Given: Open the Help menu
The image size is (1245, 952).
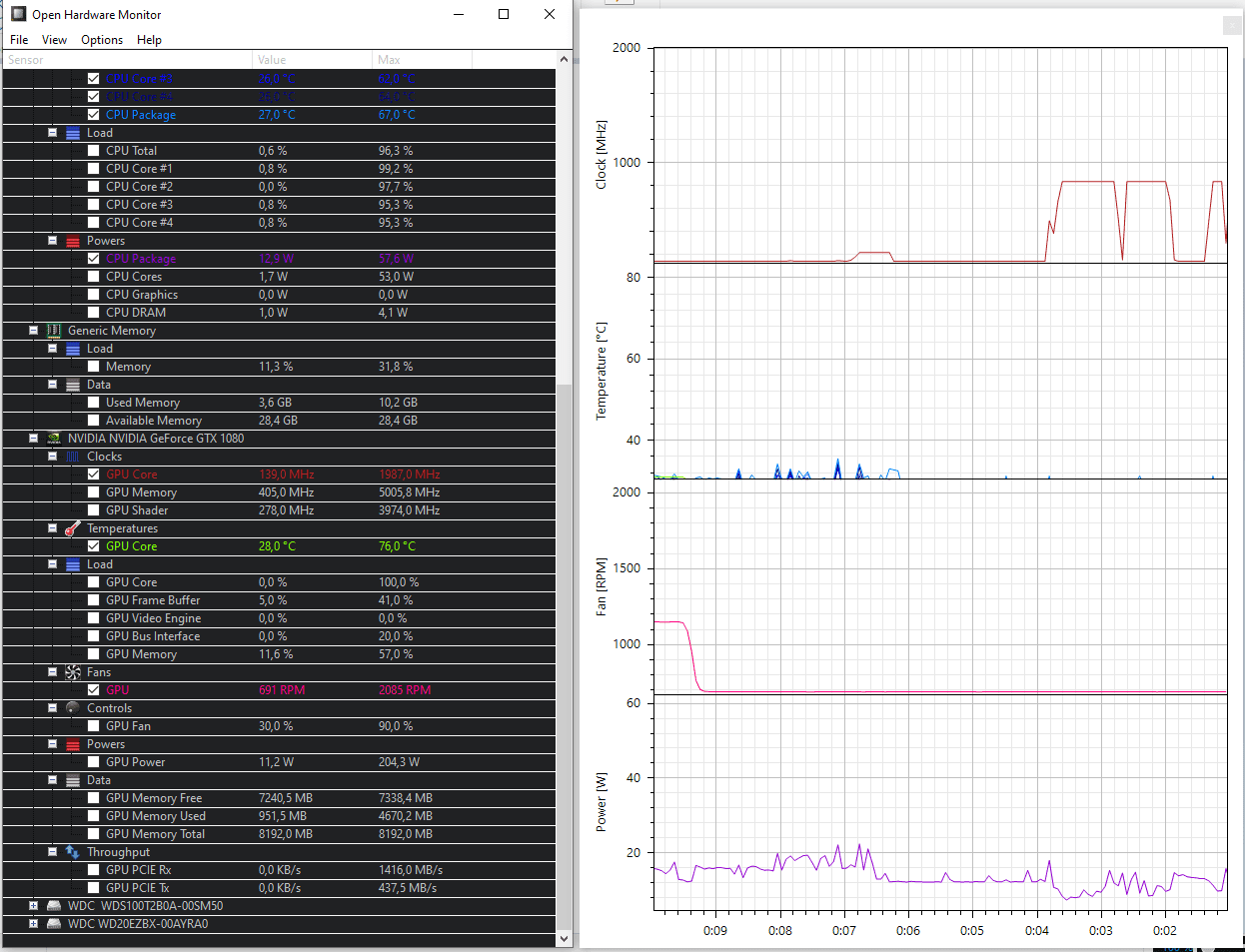Looking at the screenshot, I should click(149, 40).
